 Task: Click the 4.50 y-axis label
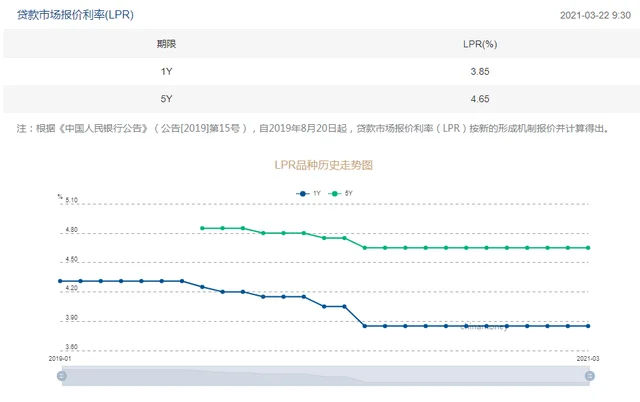pos(71,259)
